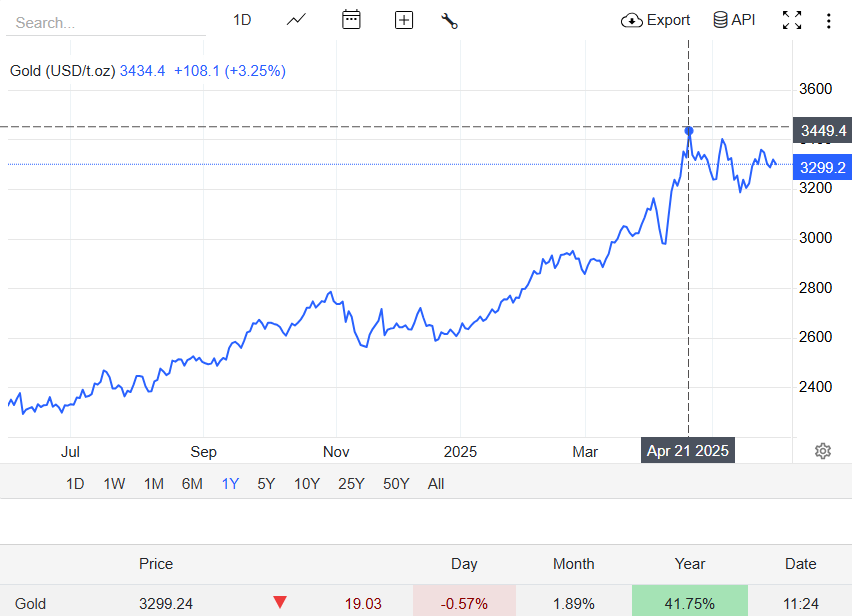Select the 1D range tab below chart
The width and height of the screenshot is (852, 616).
[75, 483]
